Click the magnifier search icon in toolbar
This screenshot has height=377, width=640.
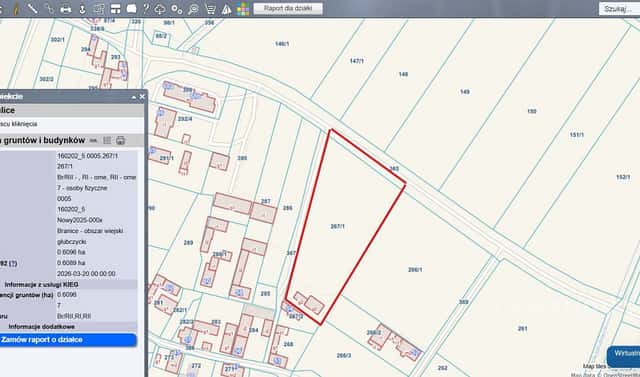[x=193, y=9]
